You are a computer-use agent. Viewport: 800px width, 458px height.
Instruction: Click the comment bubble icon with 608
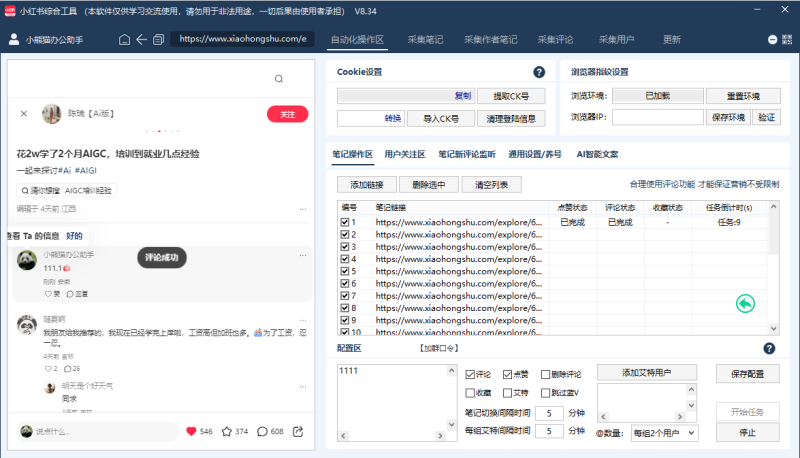(x=262, y=431)
